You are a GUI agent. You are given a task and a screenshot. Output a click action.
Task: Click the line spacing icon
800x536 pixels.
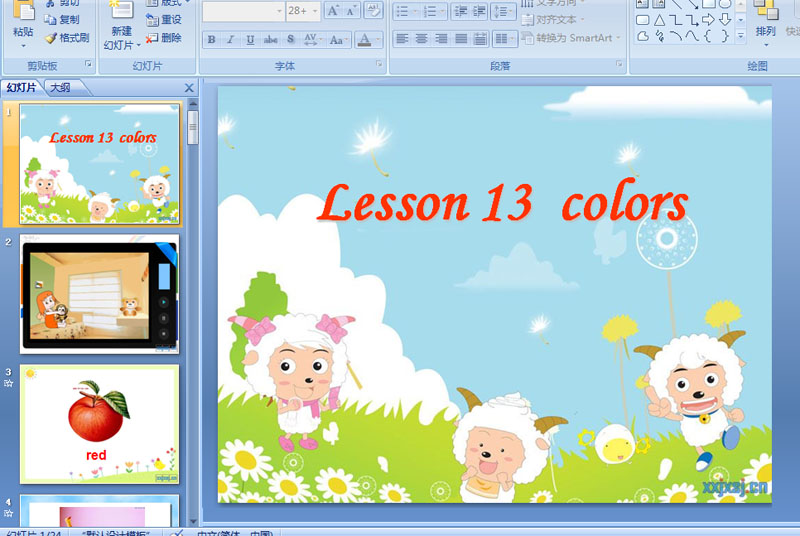pyautogui.click(x=499, y=11)
